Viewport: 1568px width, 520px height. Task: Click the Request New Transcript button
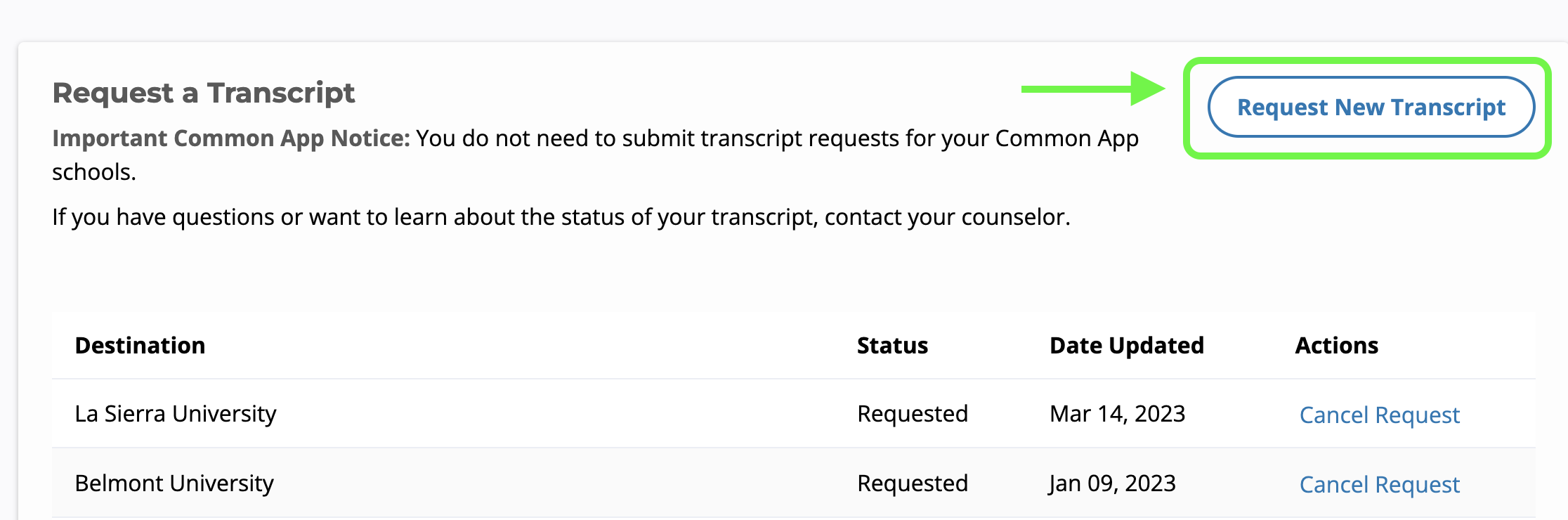coord(1371,107)
